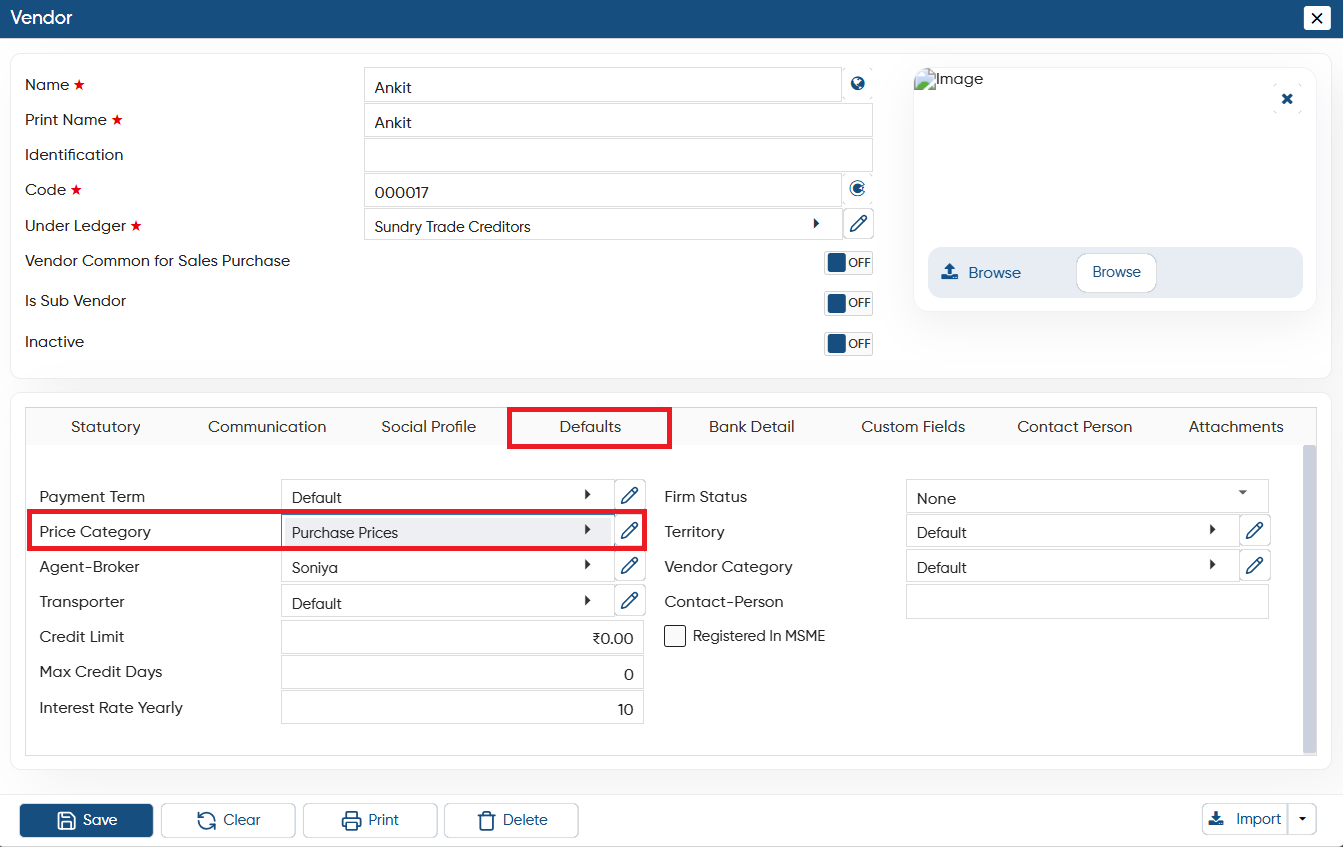Screen dimensions: 1343x847
Task: Open the Import split-button arrow
Action: pyautogui.click(x=1302, y=819)
